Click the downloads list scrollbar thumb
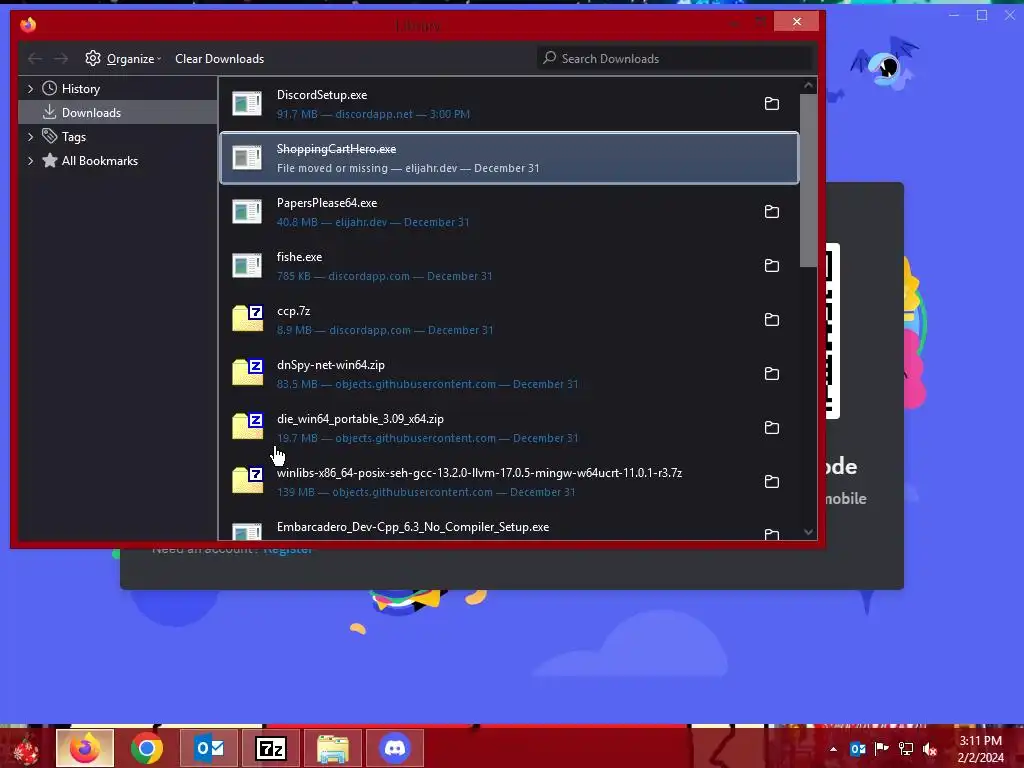Viewport: 1024px width, 768px height. (808, 180)
